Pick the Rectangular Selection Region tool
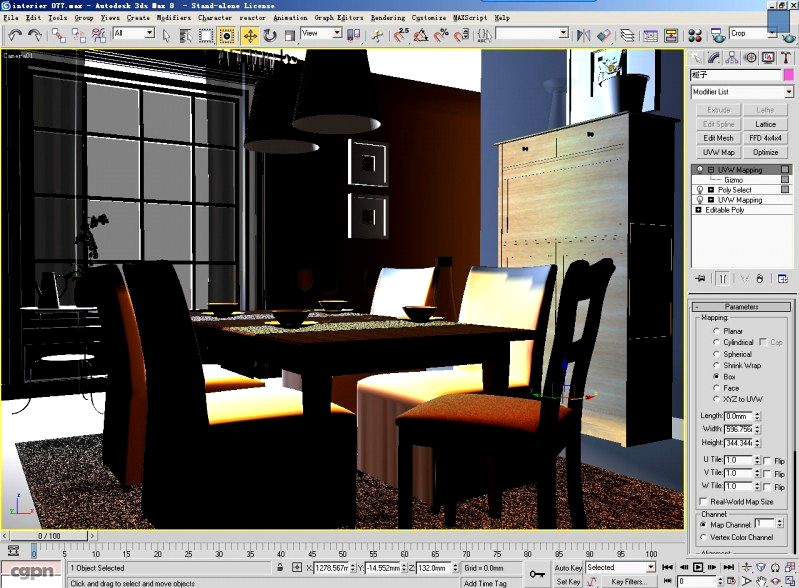799x588 pixels. pos(206,35)
